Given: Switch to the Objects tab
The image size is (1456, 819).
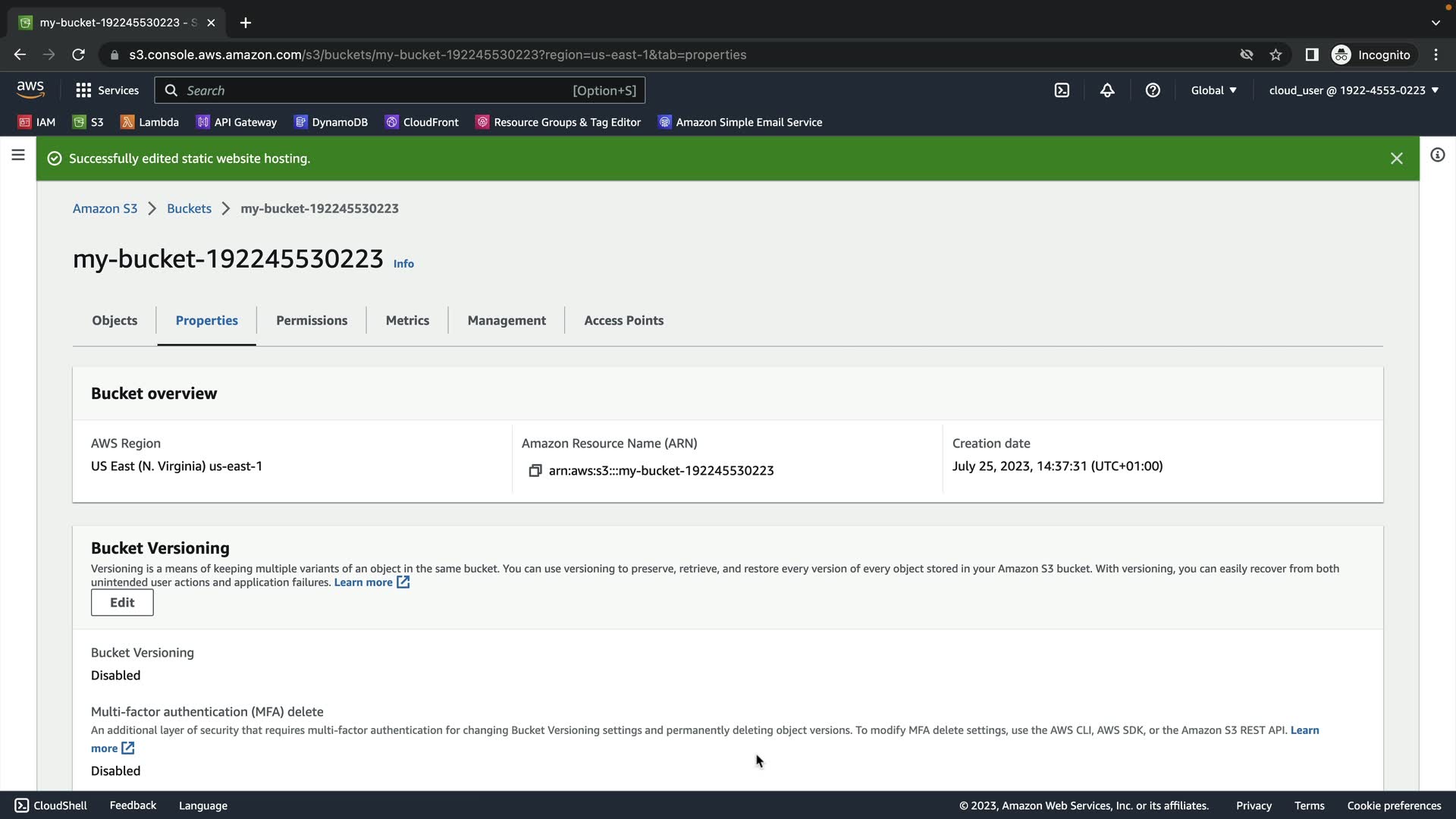Looking at the screenshot, I should [115, 321].
